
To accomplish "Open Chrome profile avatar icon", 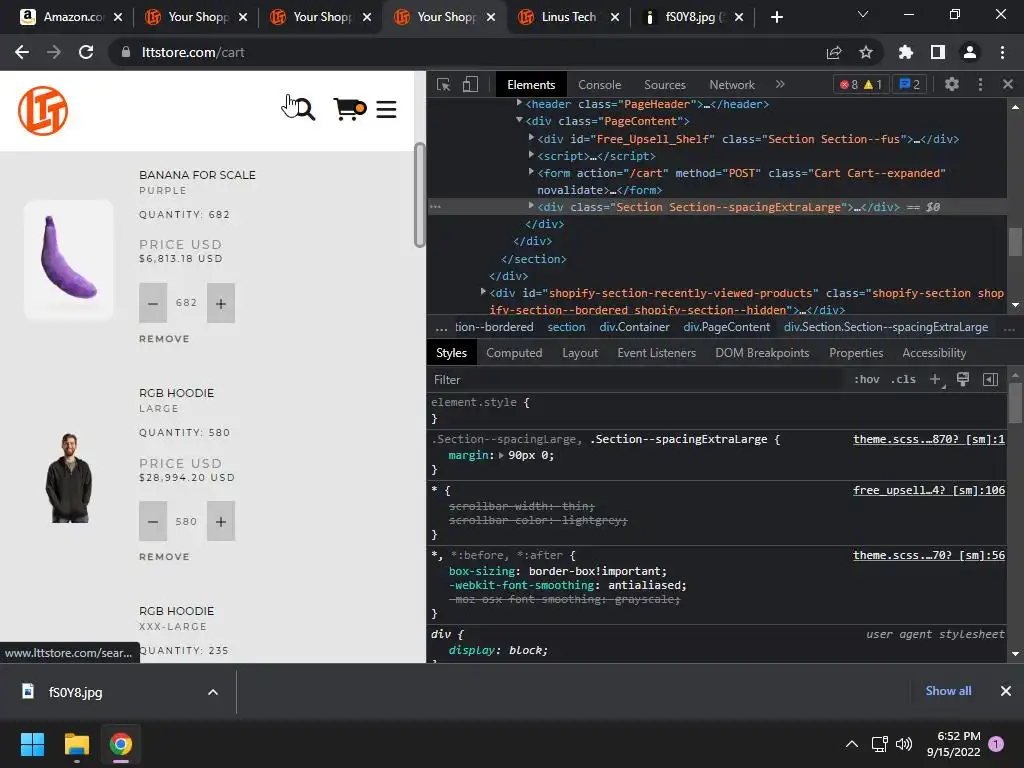I will 970,52.
